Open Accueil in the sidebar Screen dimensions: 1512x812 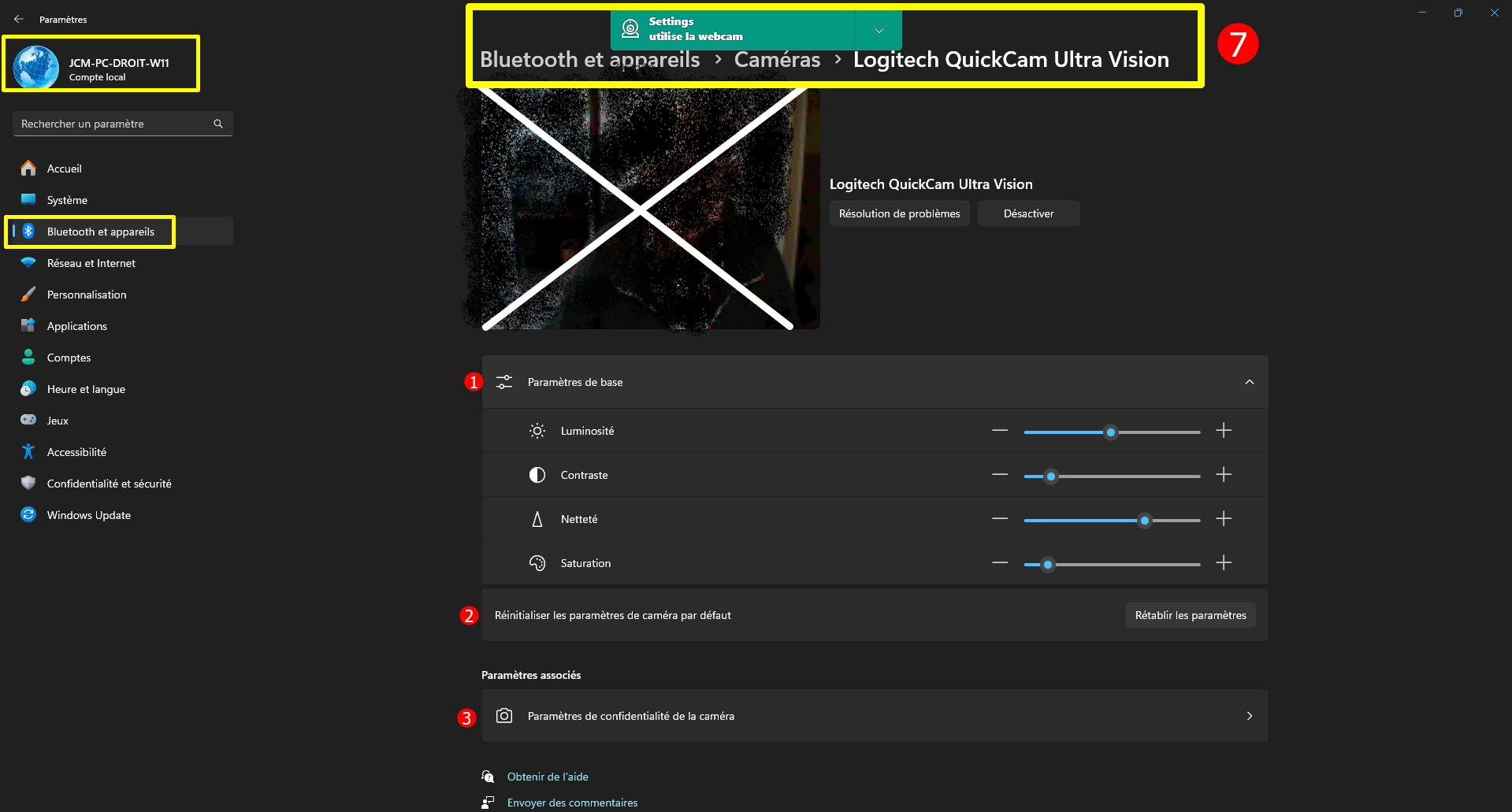123,169
